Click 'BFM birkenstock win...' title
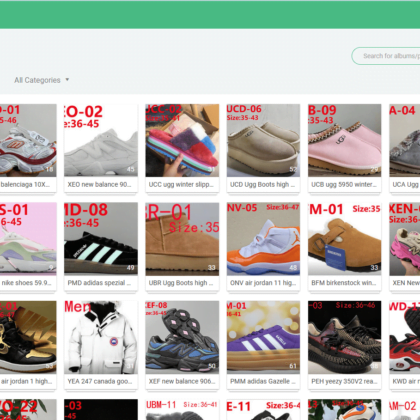Image resolution: width=420 pixels, height=420 pixels. click(x=344, y=283)
